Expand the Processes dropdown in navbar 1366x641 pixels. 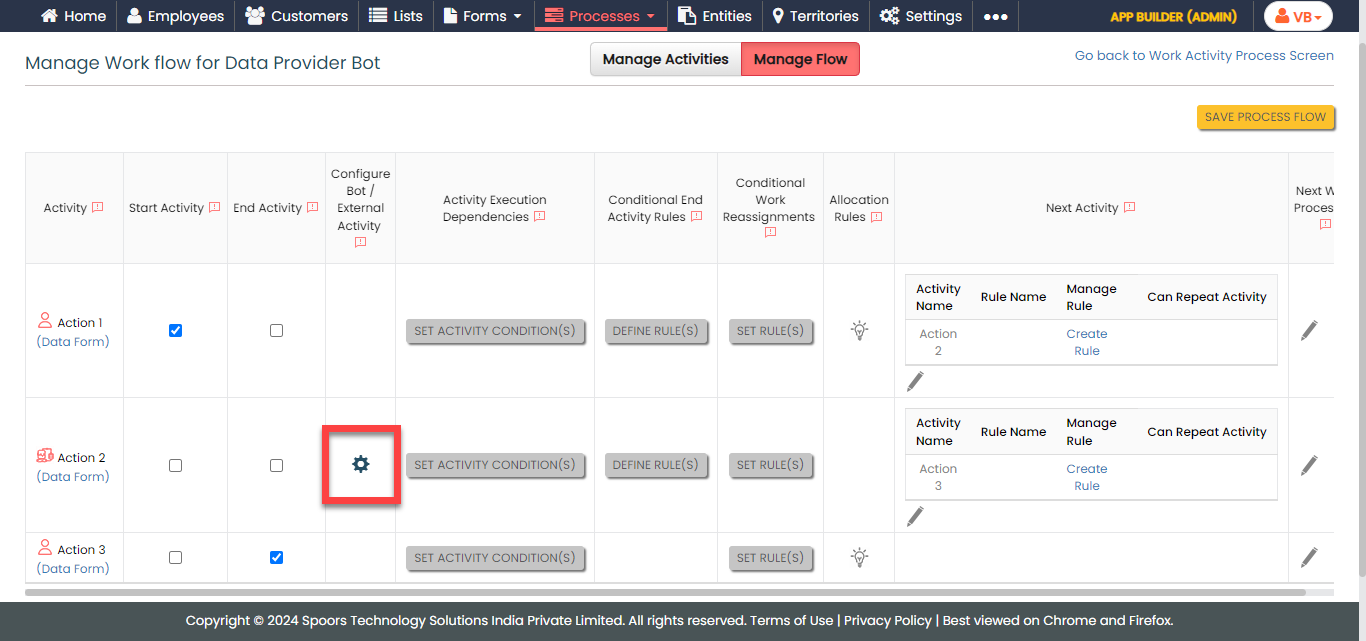click(599, 16)
